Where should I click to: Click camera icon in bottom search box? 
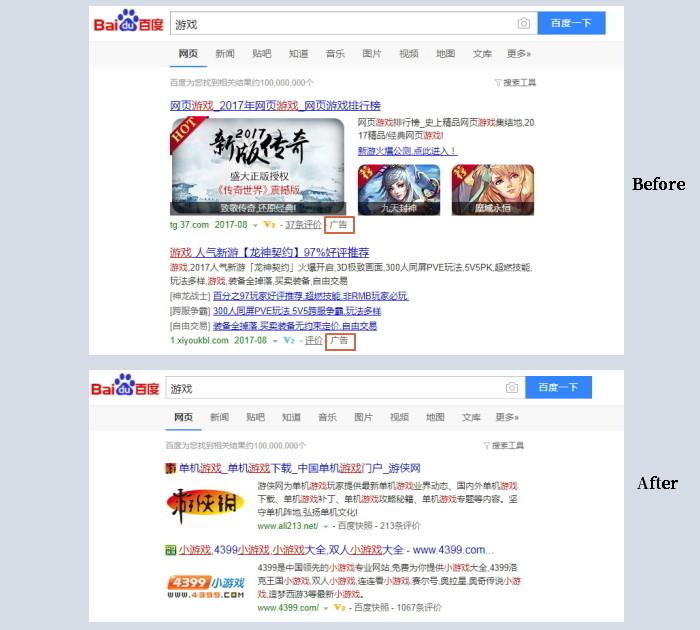point(512,388)
